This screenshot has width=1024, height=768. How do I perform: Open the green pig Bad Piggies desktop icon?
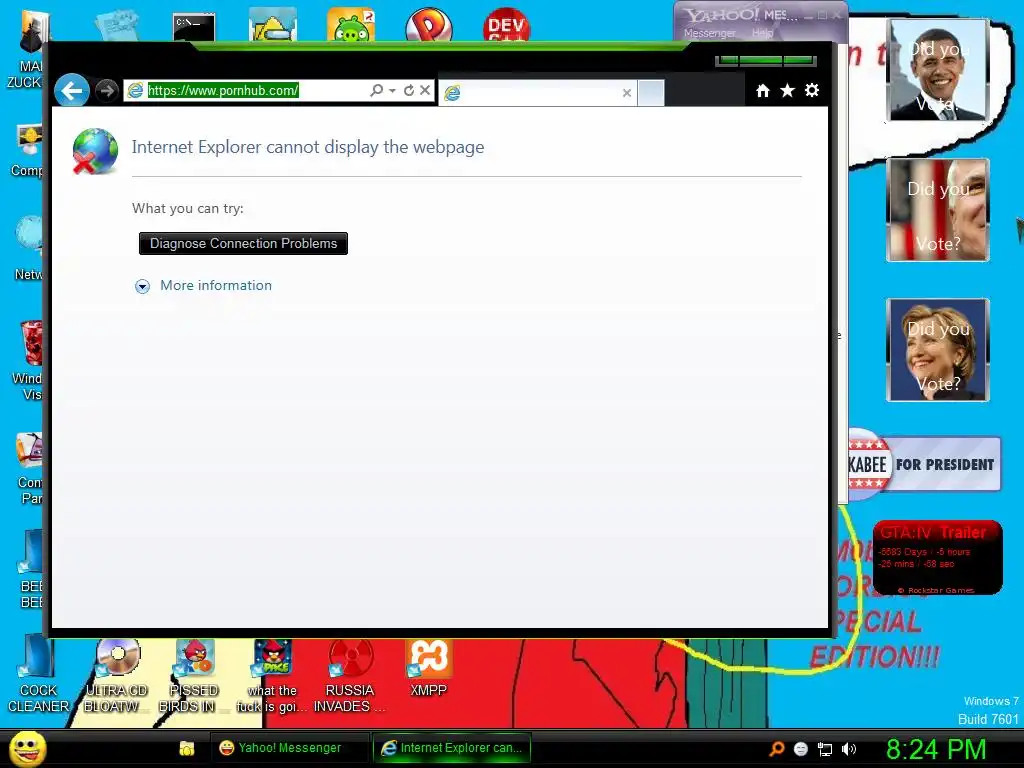351,25
